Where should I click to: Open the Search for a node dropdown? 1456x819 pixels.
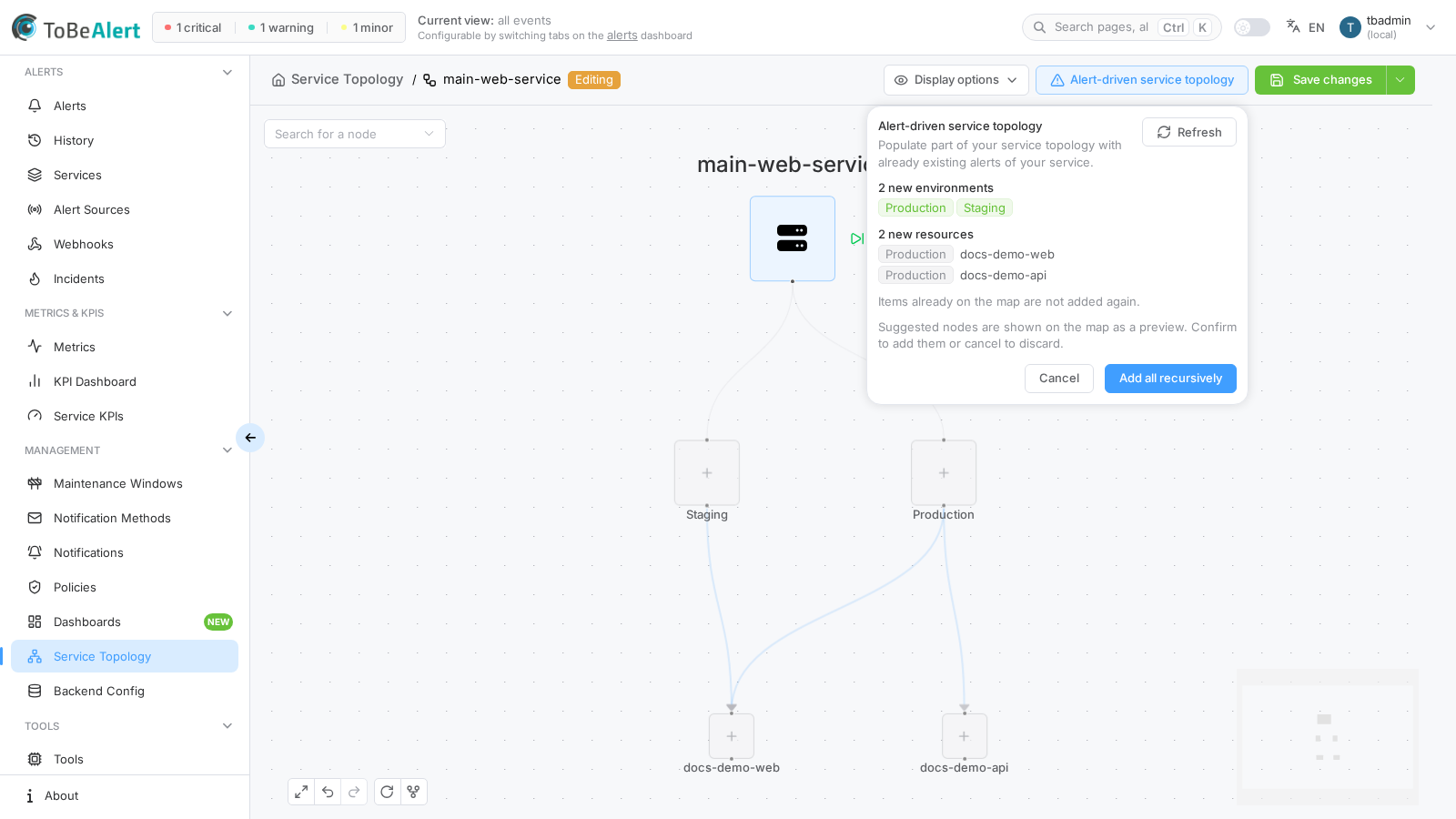coord(355,134)
